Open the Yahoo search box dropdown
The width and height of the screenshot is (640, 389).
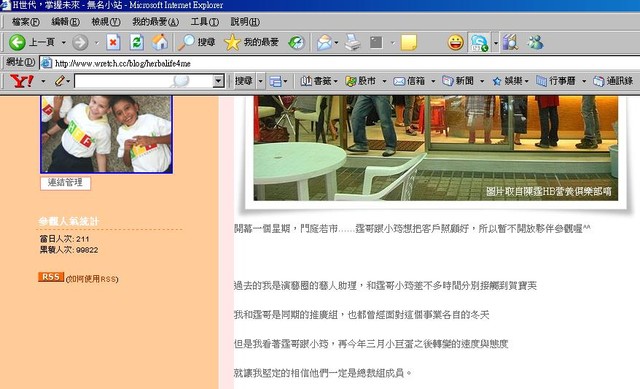[218, 81]
